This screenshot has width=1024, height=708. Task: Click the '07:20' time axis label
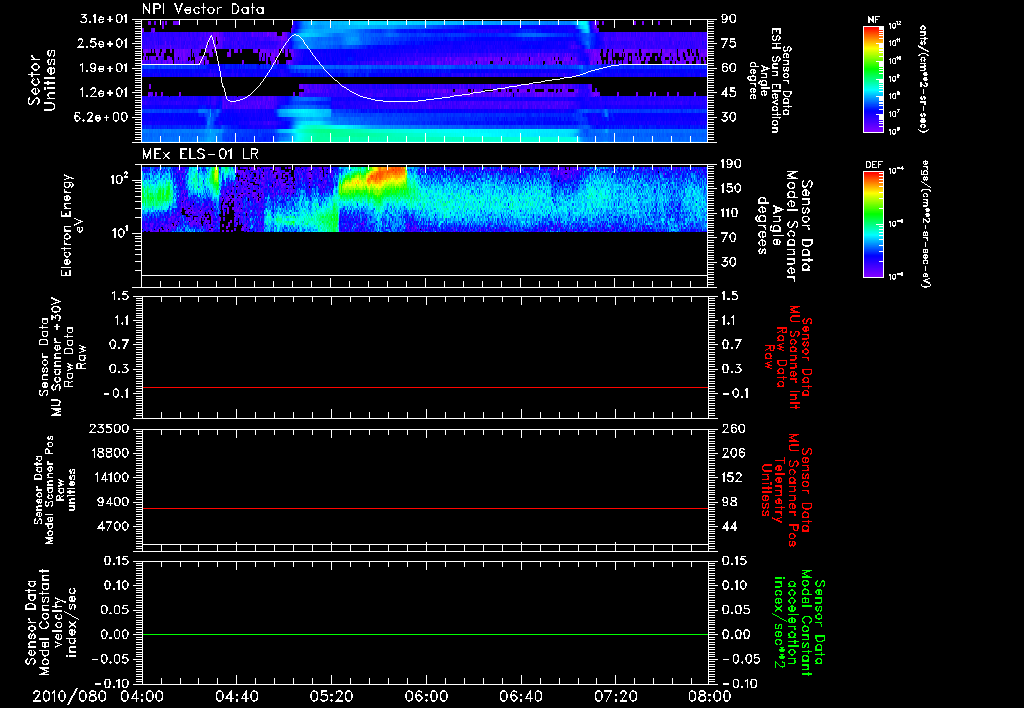(x=616, y=696)
